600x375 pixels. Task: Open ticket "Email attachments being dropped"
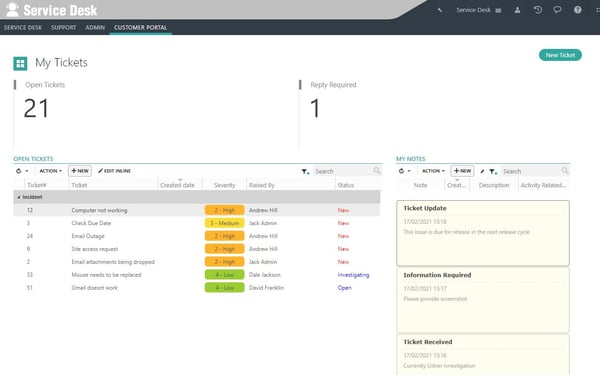pyautogui.click(x=113, y=262)
